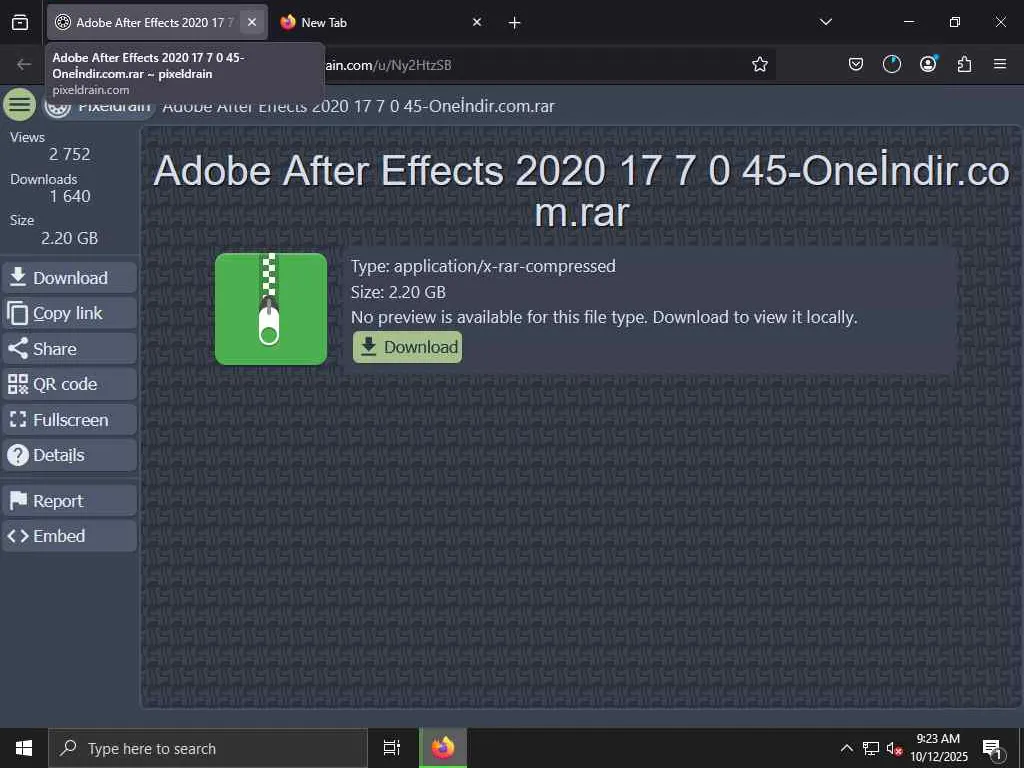The width and height of the screenshot is (1024, 768).
Task: Open Task View on the taskbar
Action: pos(392,748)
